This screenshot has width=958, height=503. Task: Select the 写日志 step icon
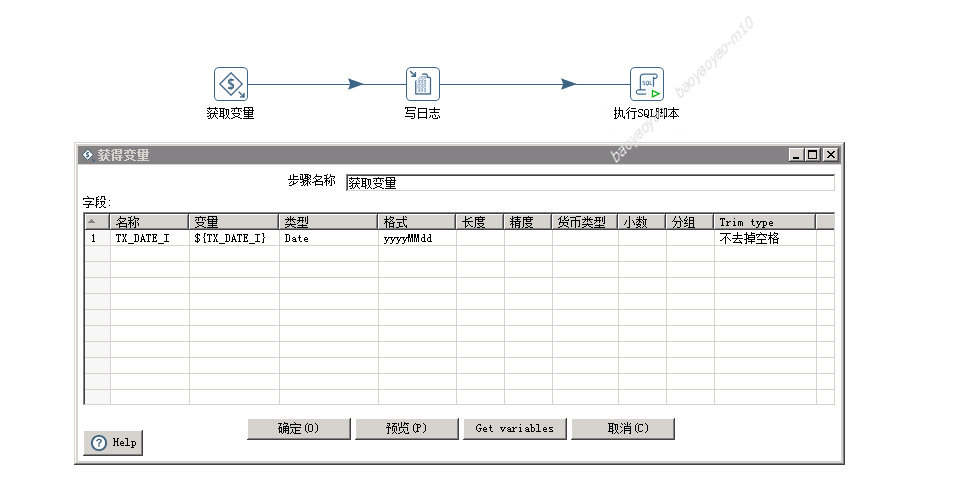[x=422, y=84]
